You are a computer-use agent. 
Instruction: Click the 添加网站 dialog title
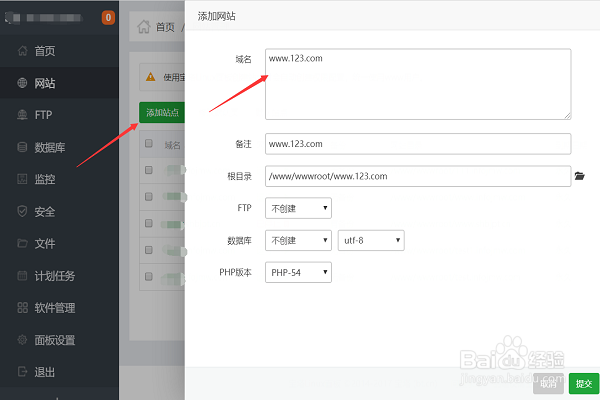tap(216, 16)
